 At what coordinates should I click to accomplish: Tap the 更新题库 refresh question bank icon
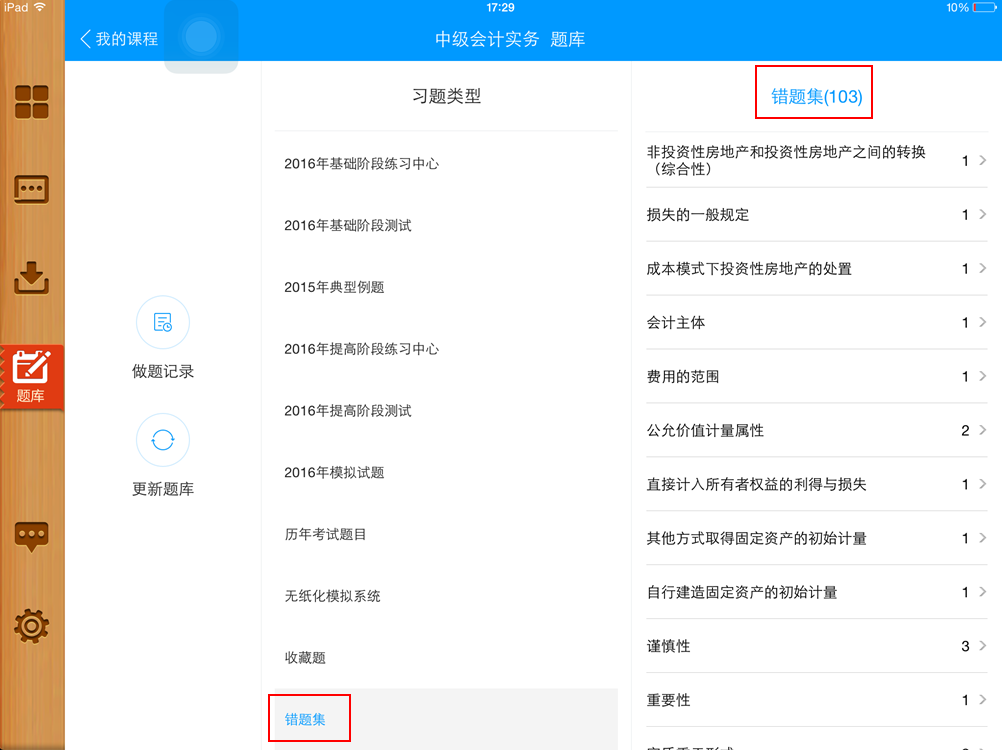coord(162,440)
